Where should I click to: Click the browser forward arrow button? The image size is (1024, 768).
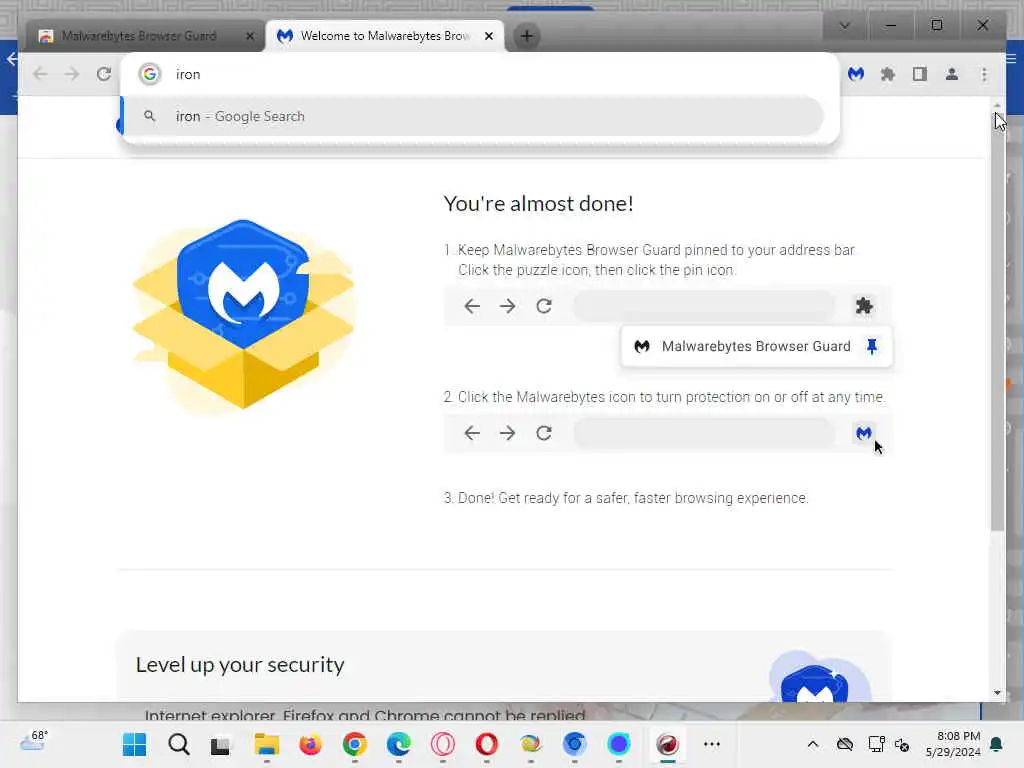tap(72, 74)
